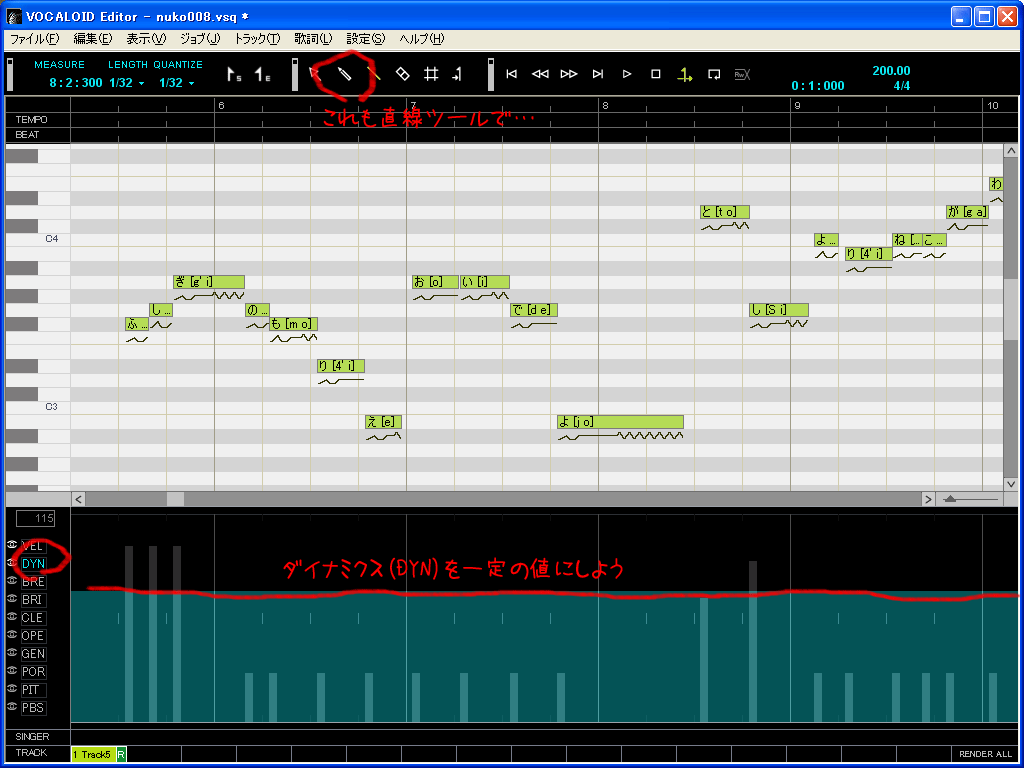Screen dimensions: 1024x768
Task: Open the 歌詞(L) menu
Action: pyautogui.click(x=313, y=39)
